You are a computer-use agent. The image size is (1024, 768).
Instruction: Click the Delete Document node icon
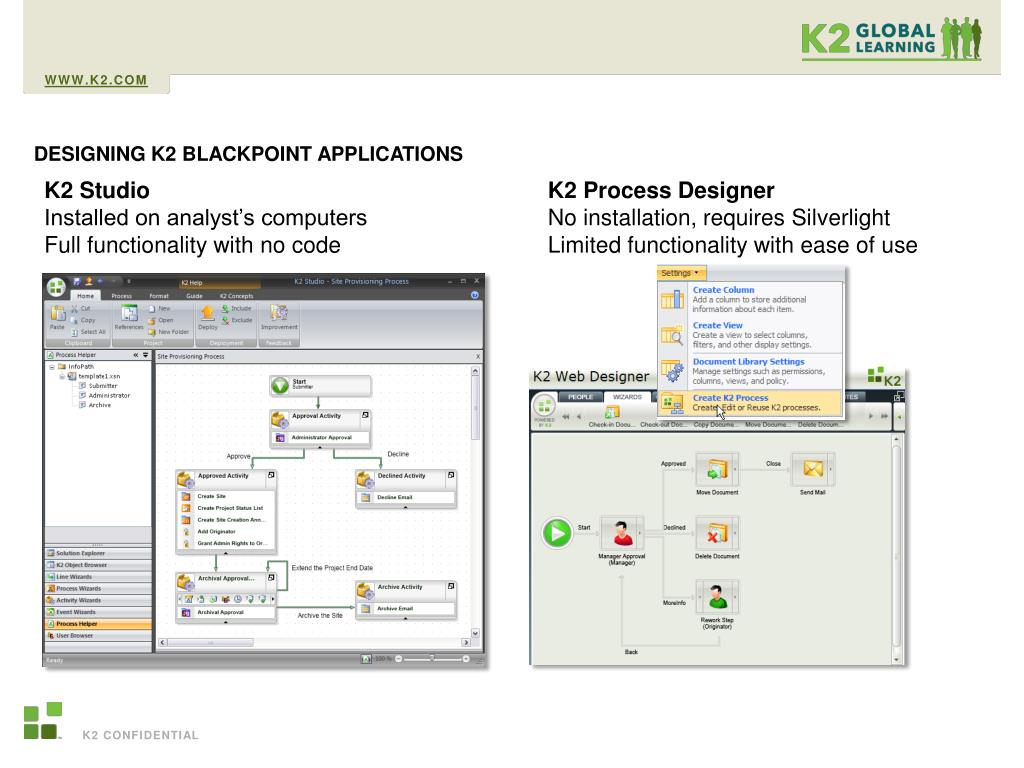(x=717, y=531)
